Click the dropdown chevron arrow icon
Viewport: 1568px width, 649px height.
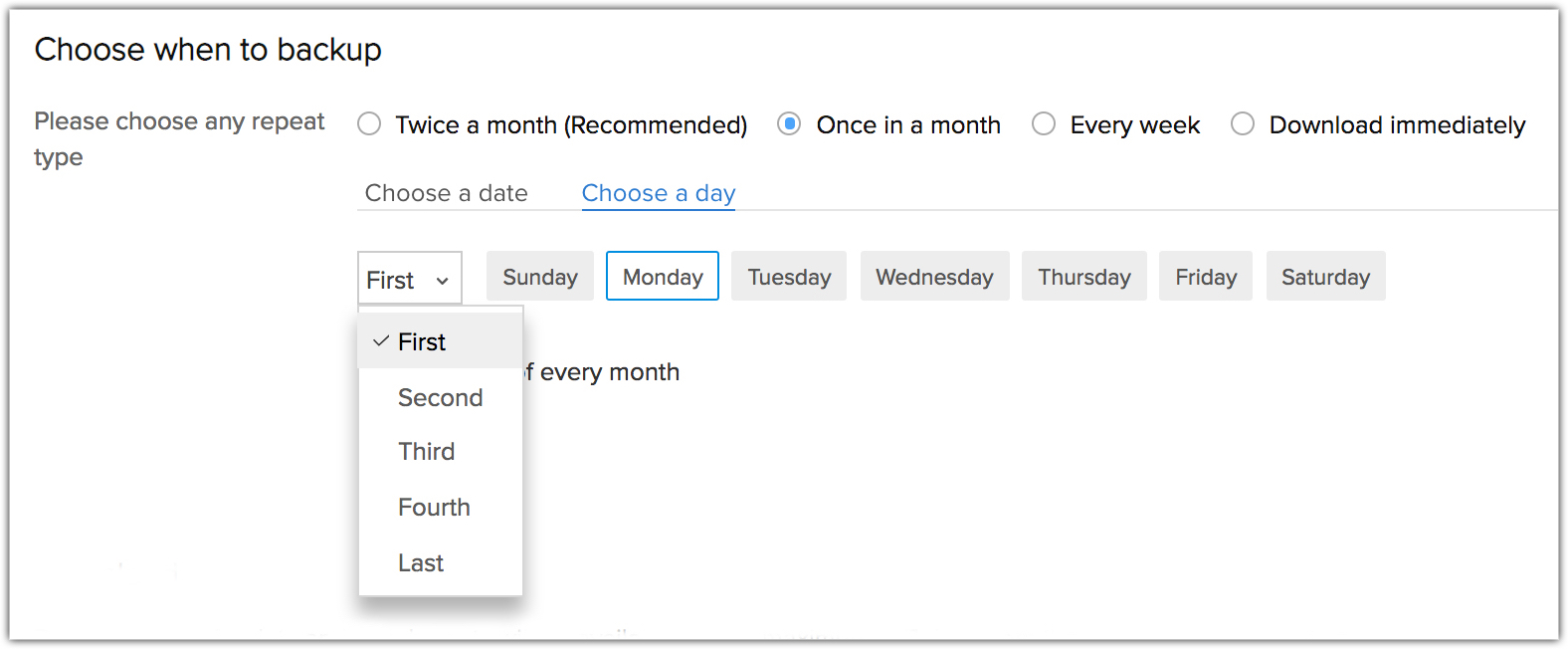coord(443,281)
